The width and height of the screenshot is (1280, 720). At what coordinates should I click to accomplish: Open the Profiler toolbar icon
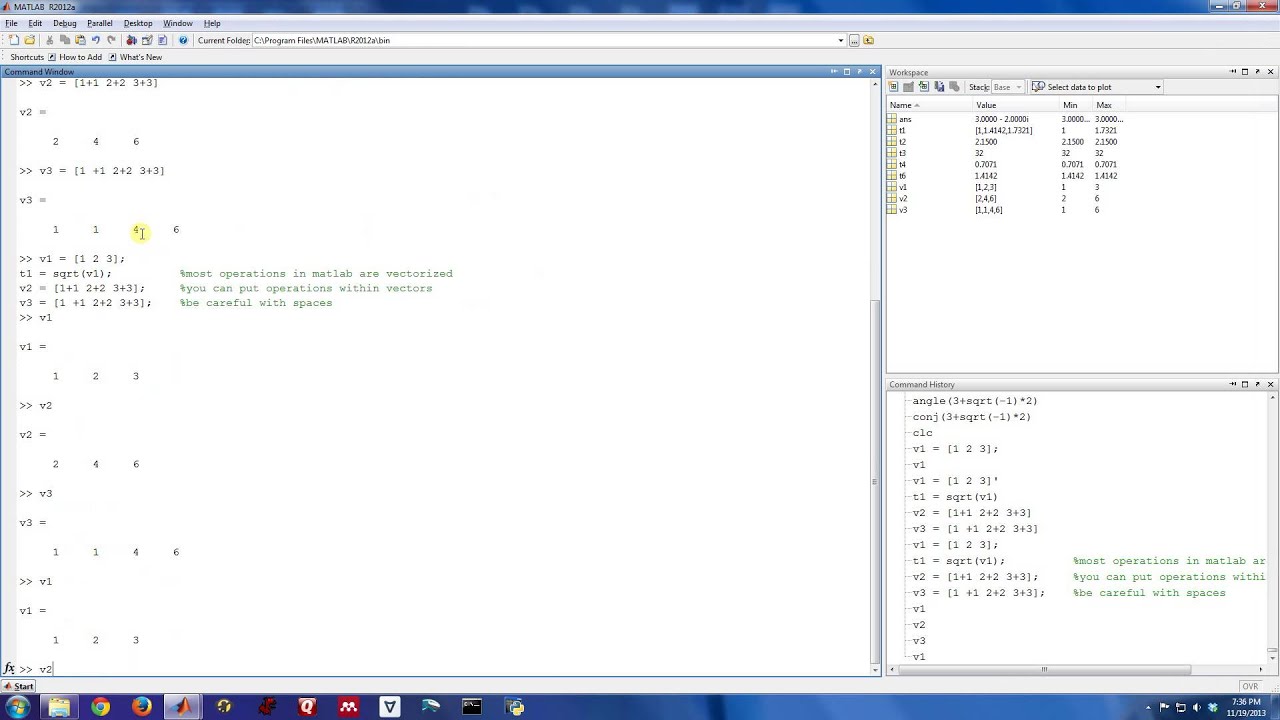tap(162, 40)
